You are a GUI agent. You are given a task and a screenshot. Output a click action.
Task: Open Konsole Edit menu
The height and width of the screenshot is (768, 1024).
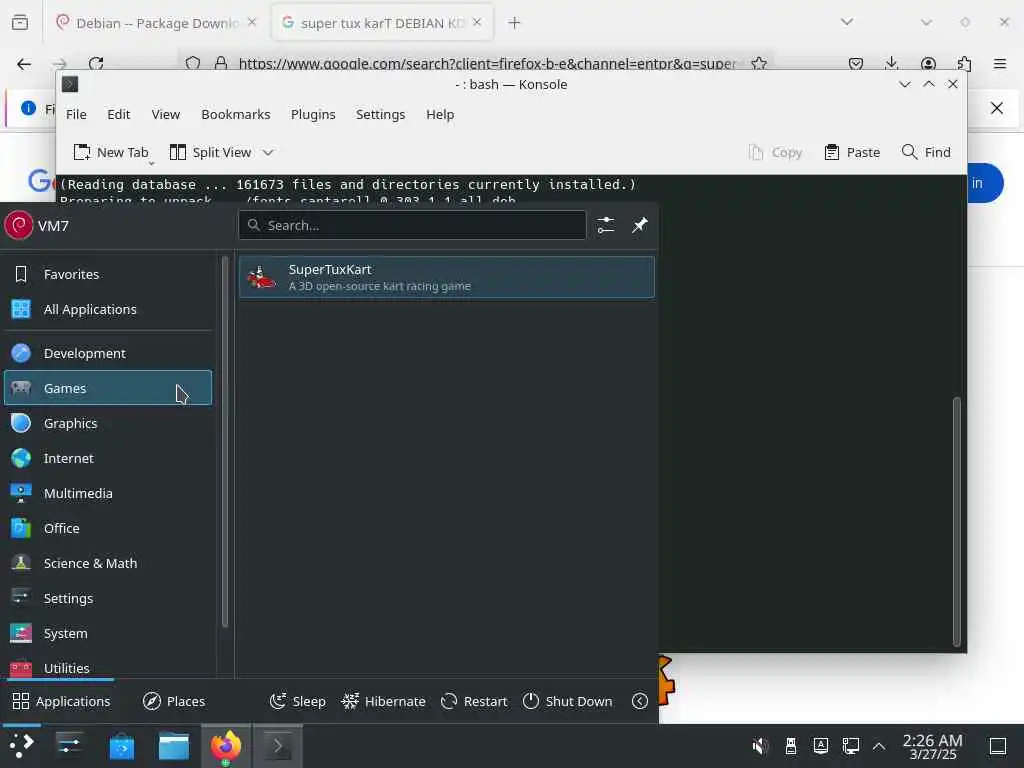119,114
